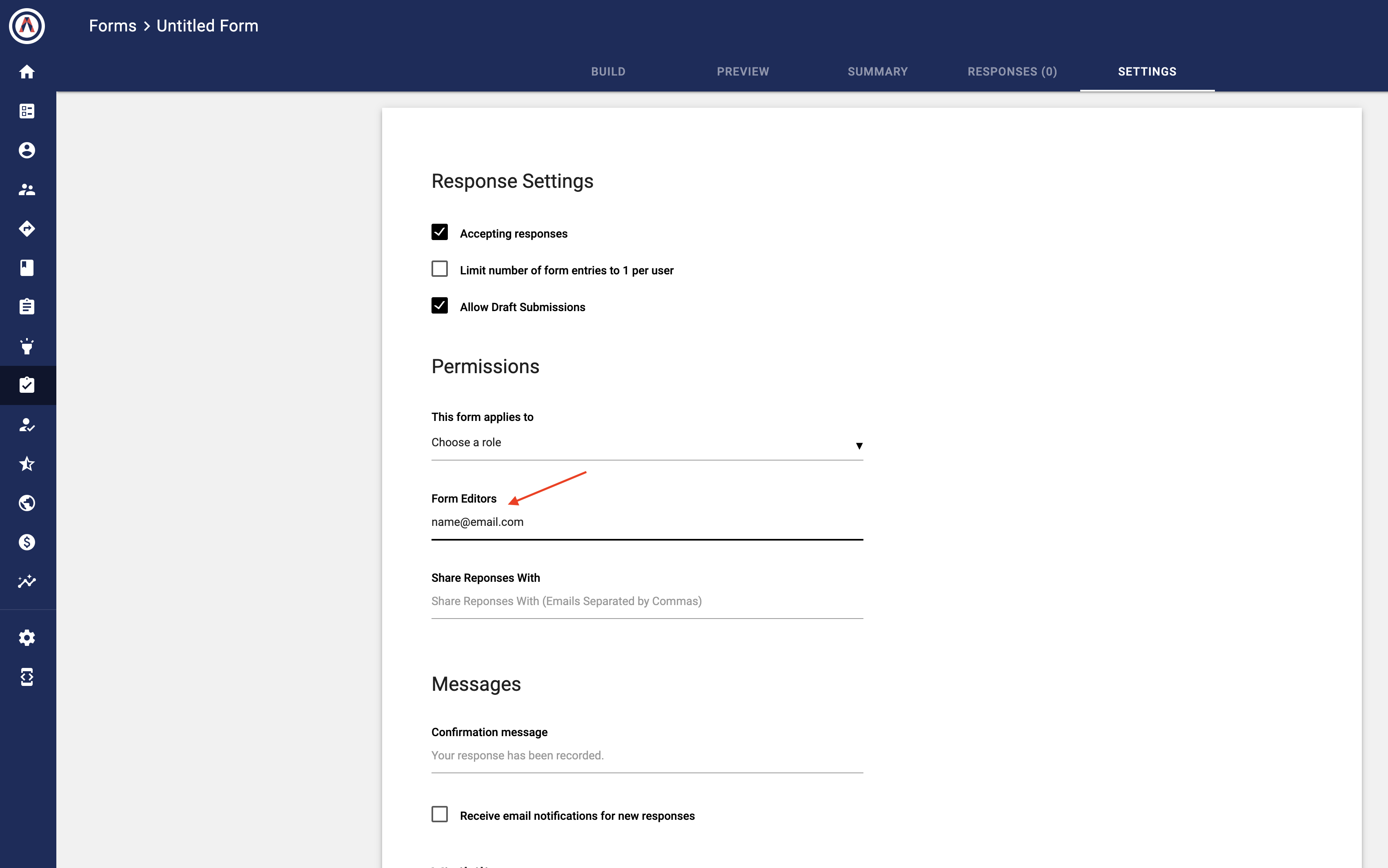Enable email notifications for new responses

[440, 815]
